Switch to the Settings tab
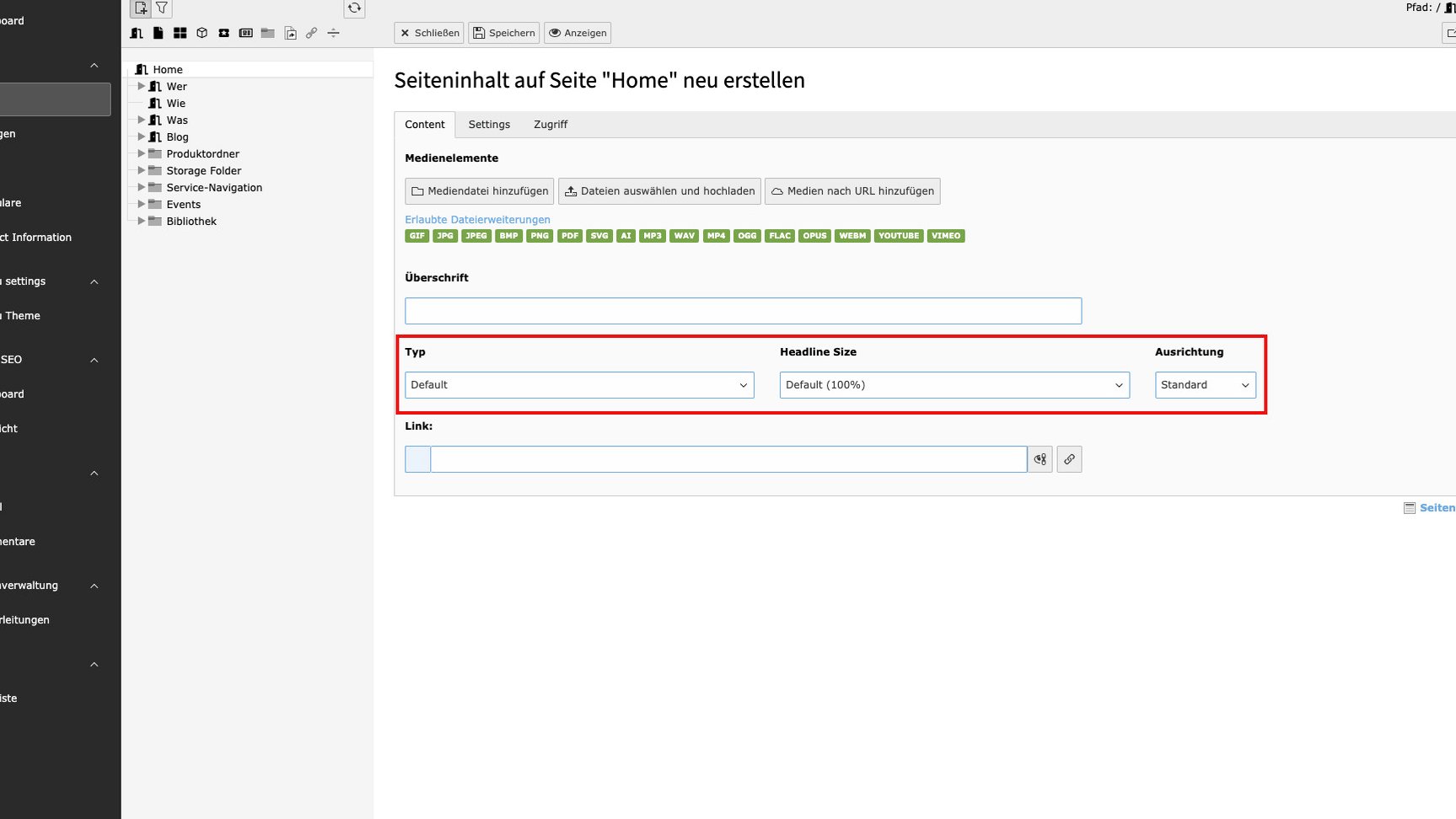This screenshot has height=819, width=1456. point(489,125)
